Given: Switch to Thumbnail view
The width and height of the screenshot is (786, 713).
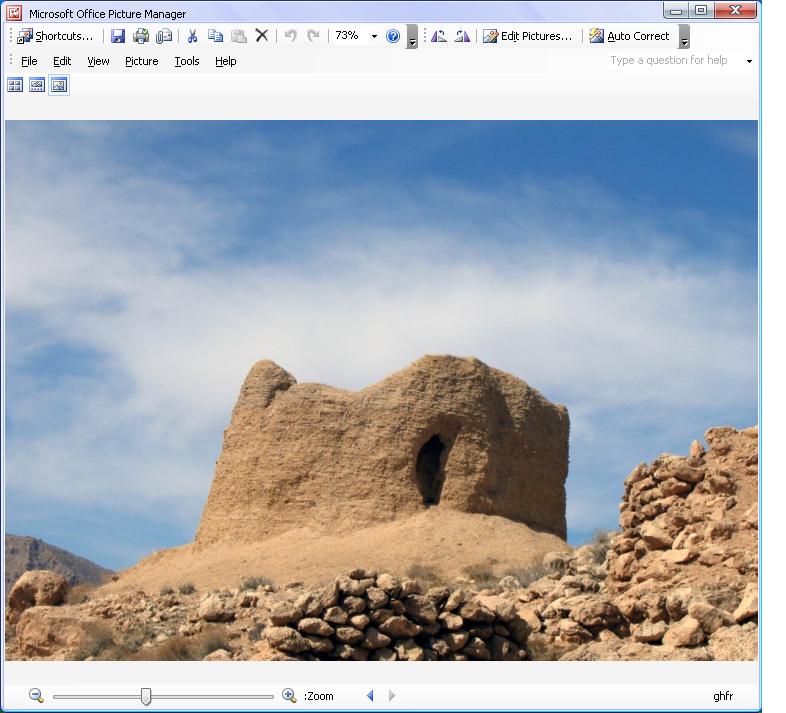Looking at the screenshot, I should click(15, 85).
